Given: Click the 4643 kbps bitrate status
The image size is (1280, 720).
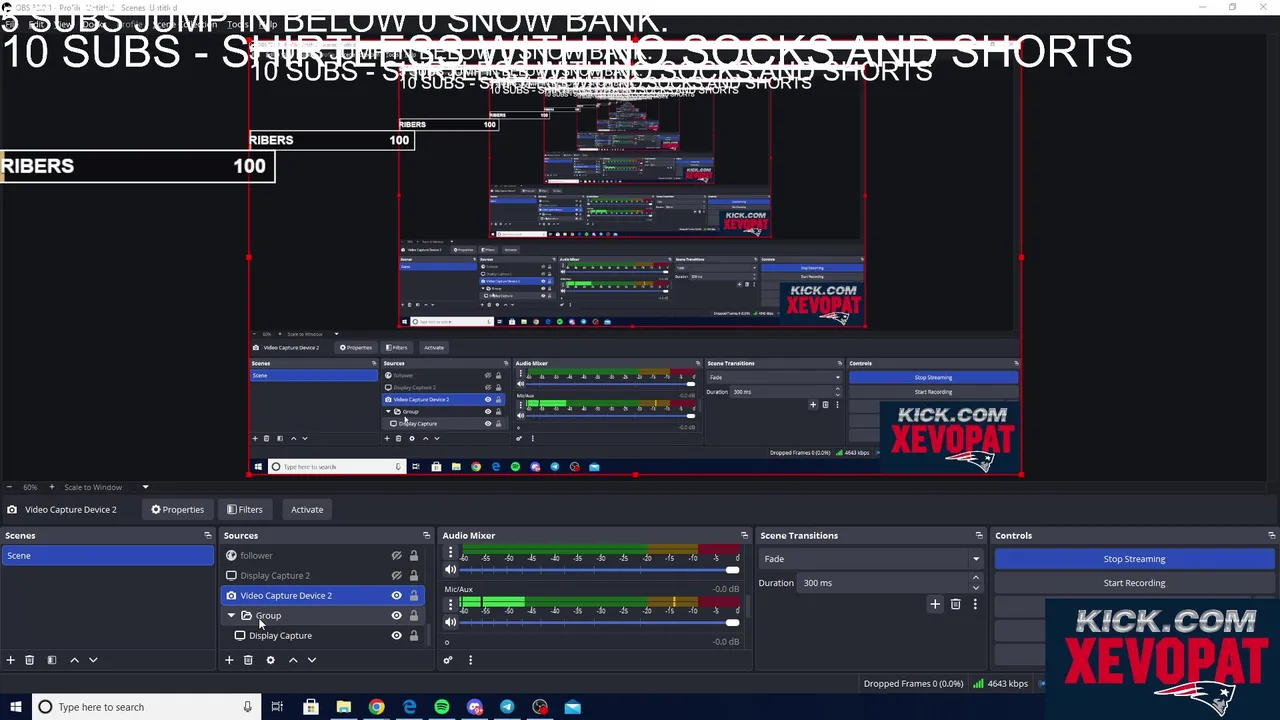Looking at the screenshot, I should [x=1000, y=684].
